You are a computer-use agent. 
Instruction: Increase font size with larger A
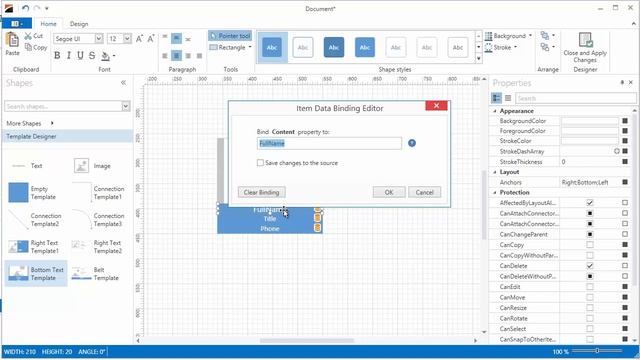(x=139, y=39)
